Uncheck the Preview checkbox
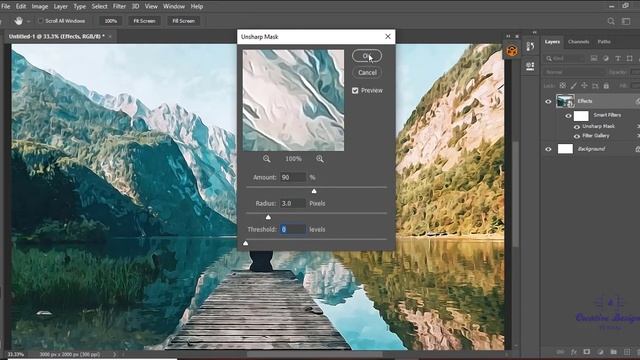The width and height of the screenshot is (640, 360). pos(355,91)
